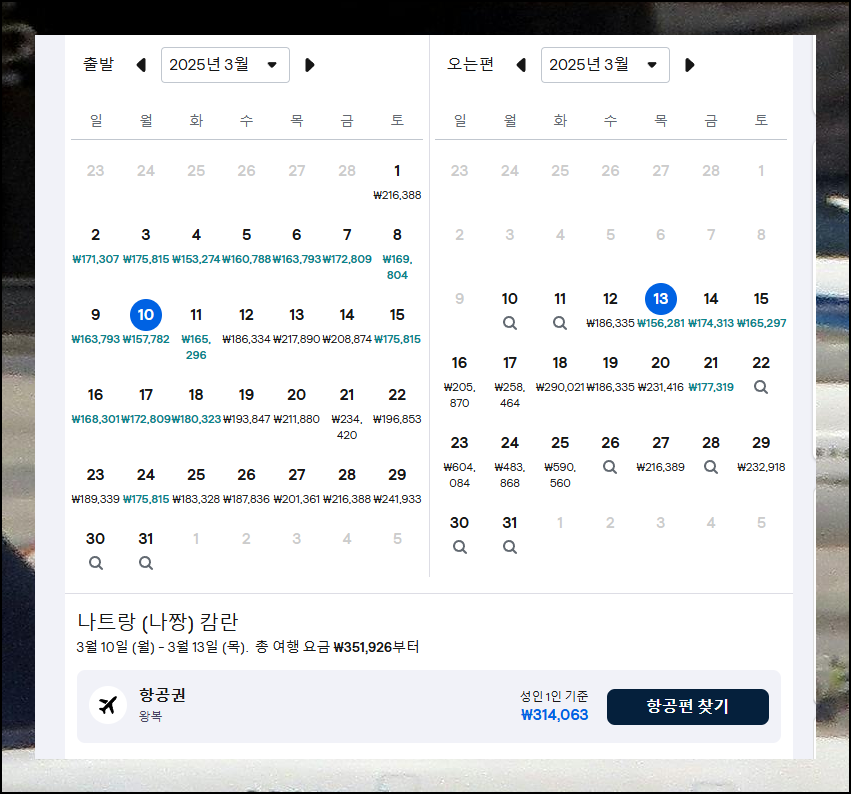Search price for departure March 30
Viewport: 851px width, 794px height.
click(x=96, y=563)
